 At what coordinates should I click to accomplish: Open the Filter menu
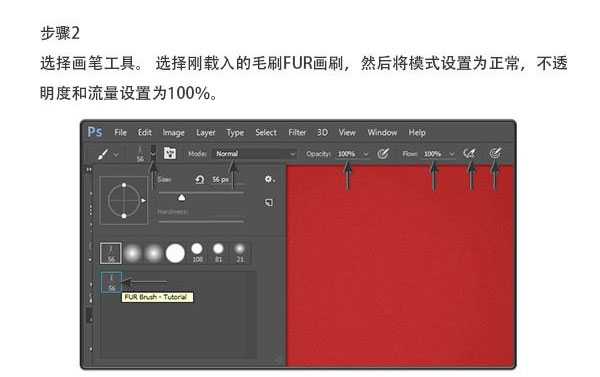297,132
